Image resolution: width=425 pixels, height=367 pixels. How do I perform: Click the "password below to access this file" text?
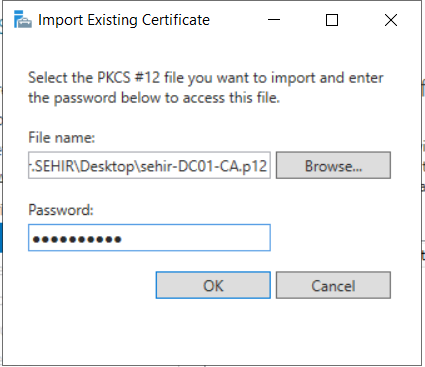[167, 98]
